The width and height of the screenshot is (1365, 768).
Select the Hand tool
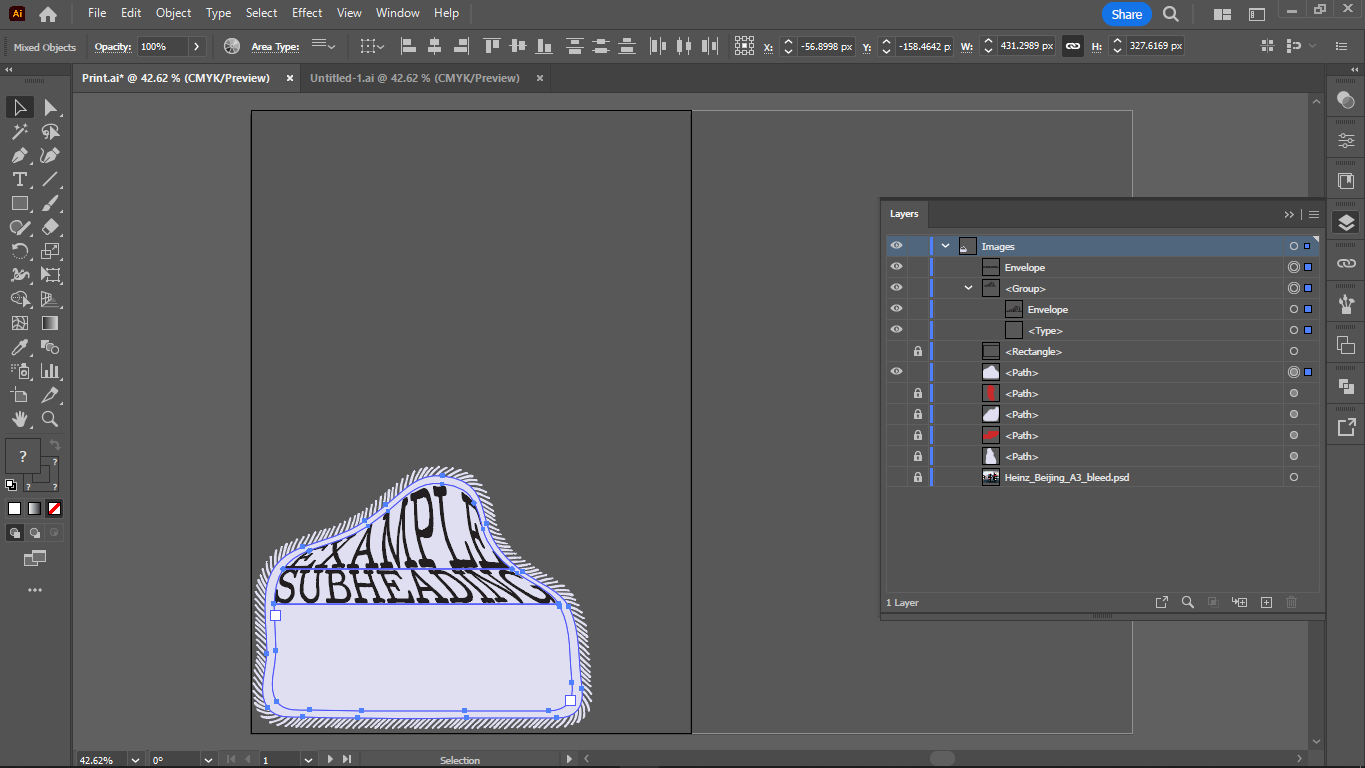click(x=19, y=420)
